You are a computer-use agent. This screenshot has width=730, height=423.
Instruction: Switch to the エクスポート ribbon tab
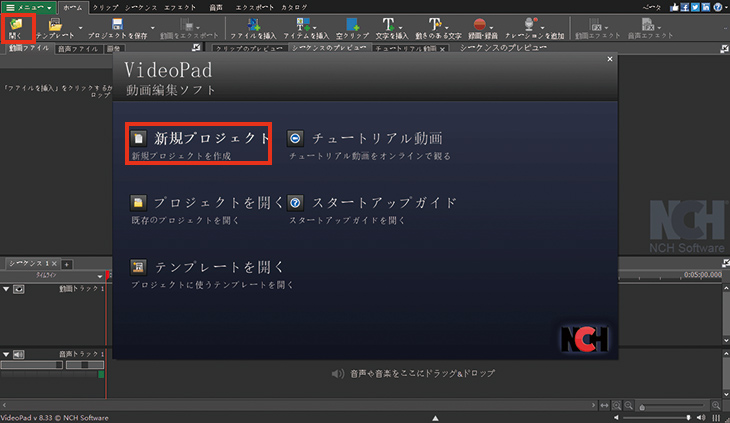click(257, 7)
